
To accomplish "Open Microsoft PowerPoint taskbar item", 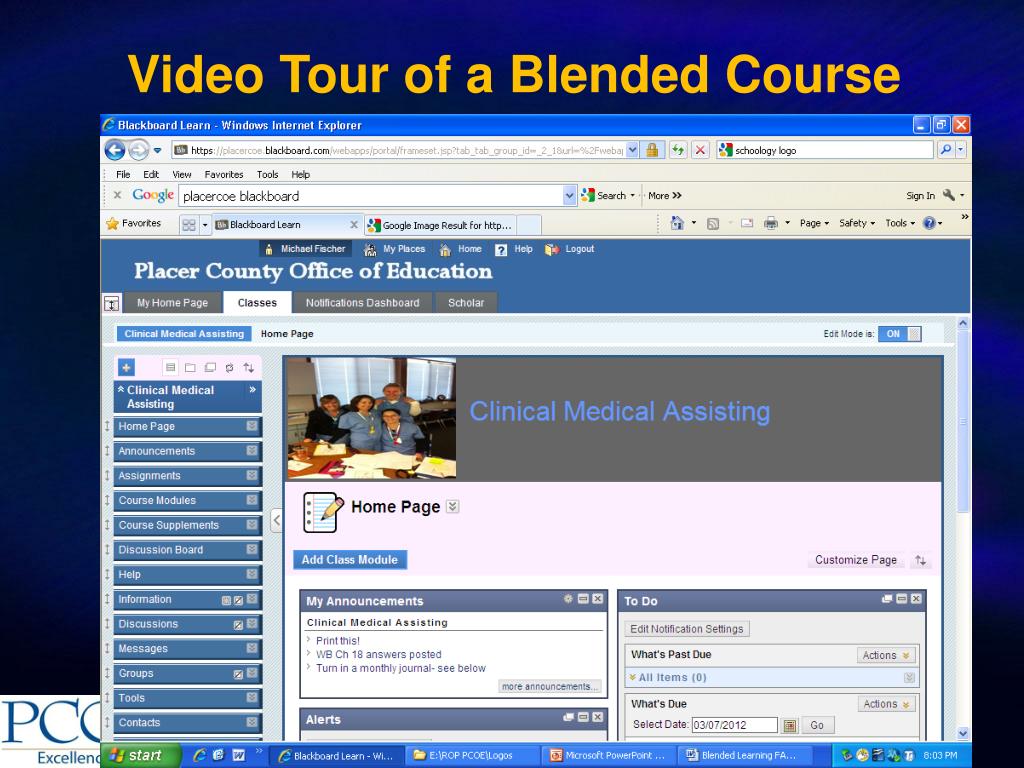I will click(607, 756).
